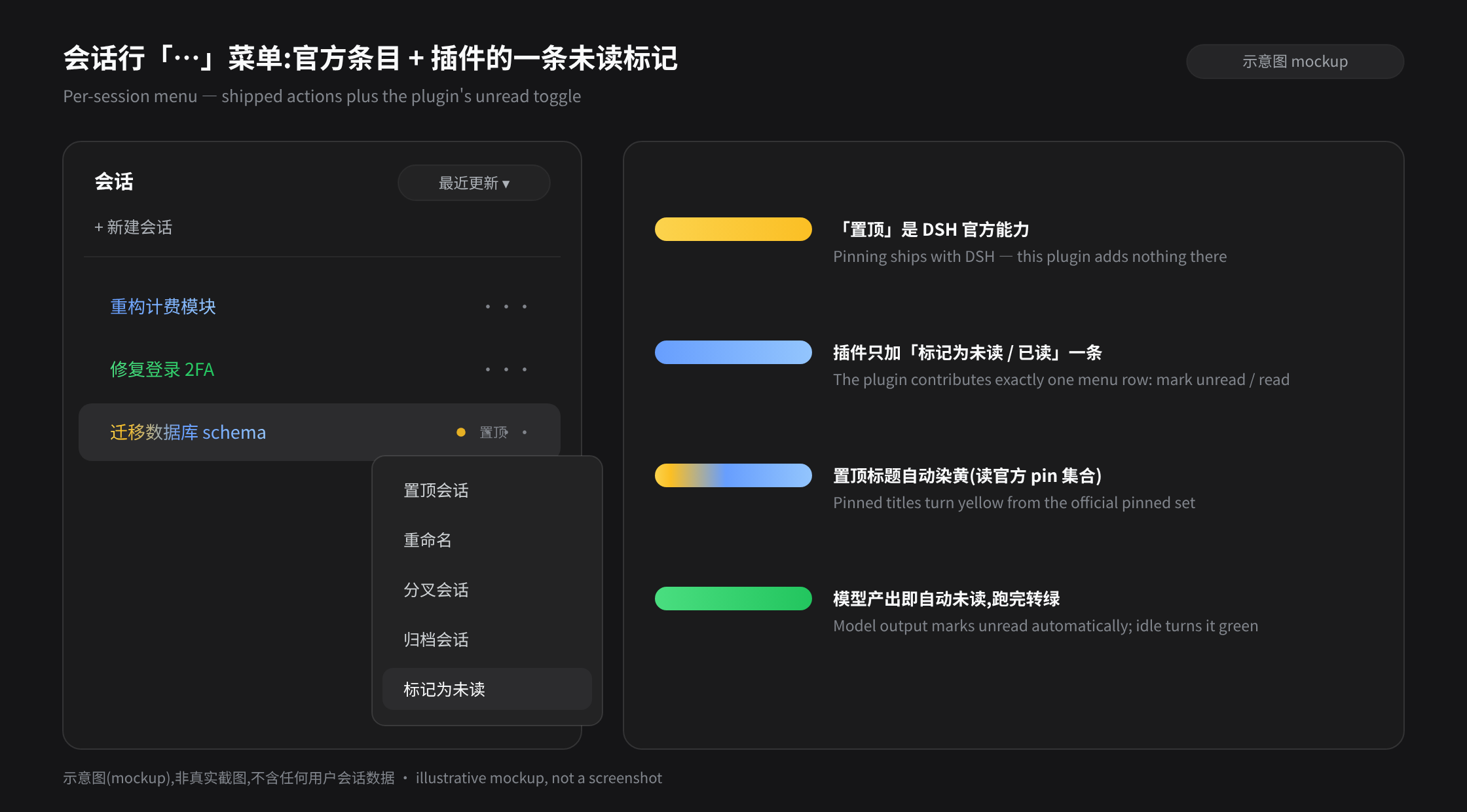Image resolution: width=1467 pixels, height=812 pixels.
Task: Choose 分叉会话 from the context menu
Action: [487, 589]
